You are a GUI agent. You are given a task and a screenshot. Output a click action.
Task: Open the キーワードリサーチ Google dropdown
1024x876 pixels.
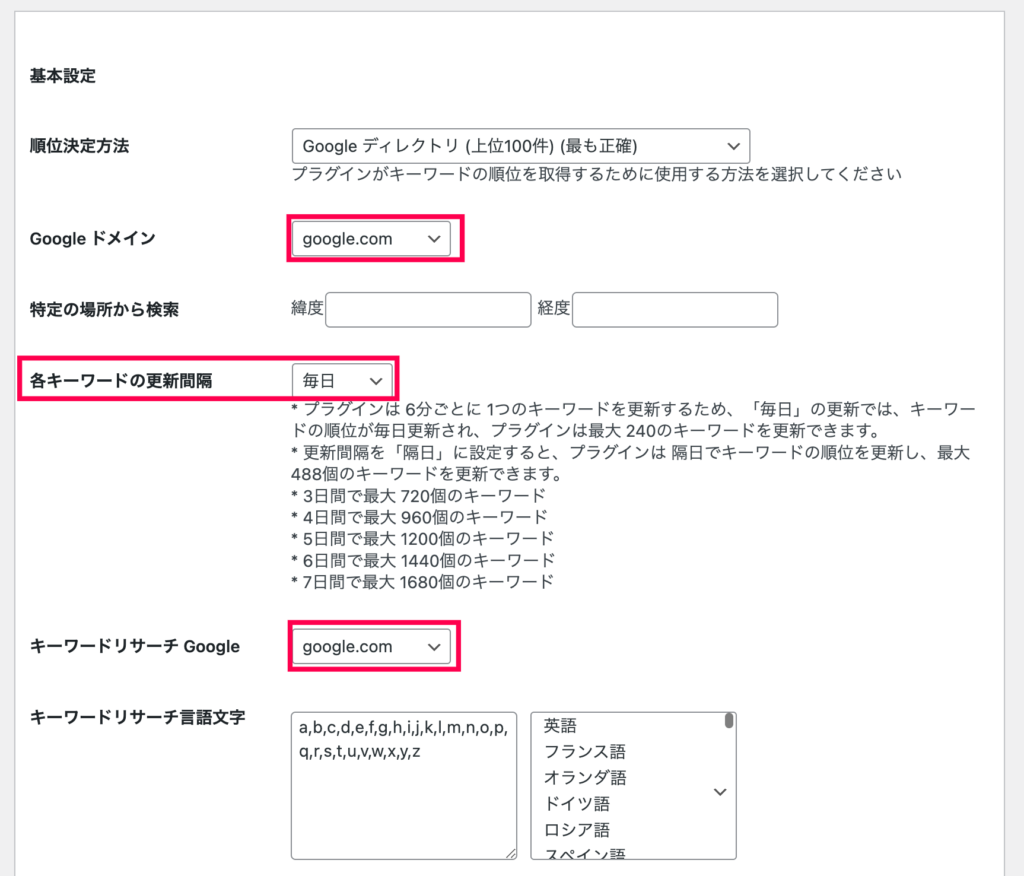click(x=371, y=647)
